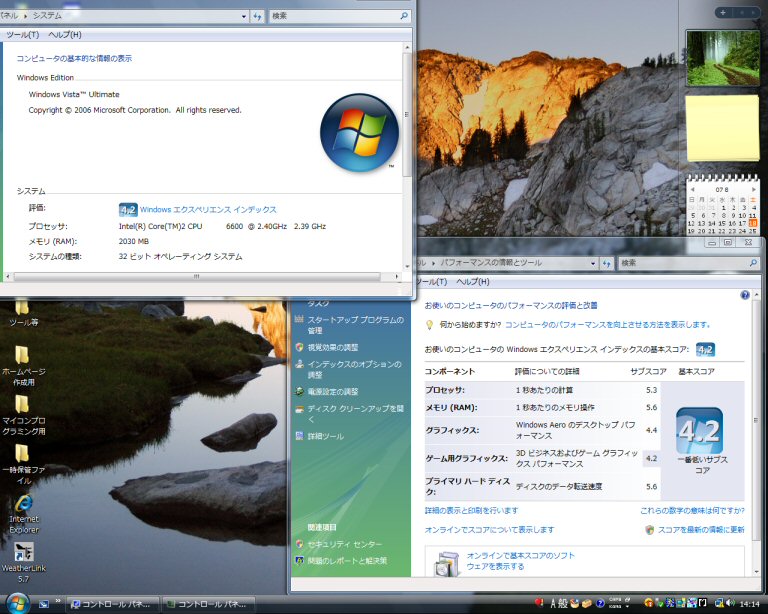Click the large 4.2 base score badge
Image resolution: width=768 pixels, height=614 pixels.
pos(699,430)
